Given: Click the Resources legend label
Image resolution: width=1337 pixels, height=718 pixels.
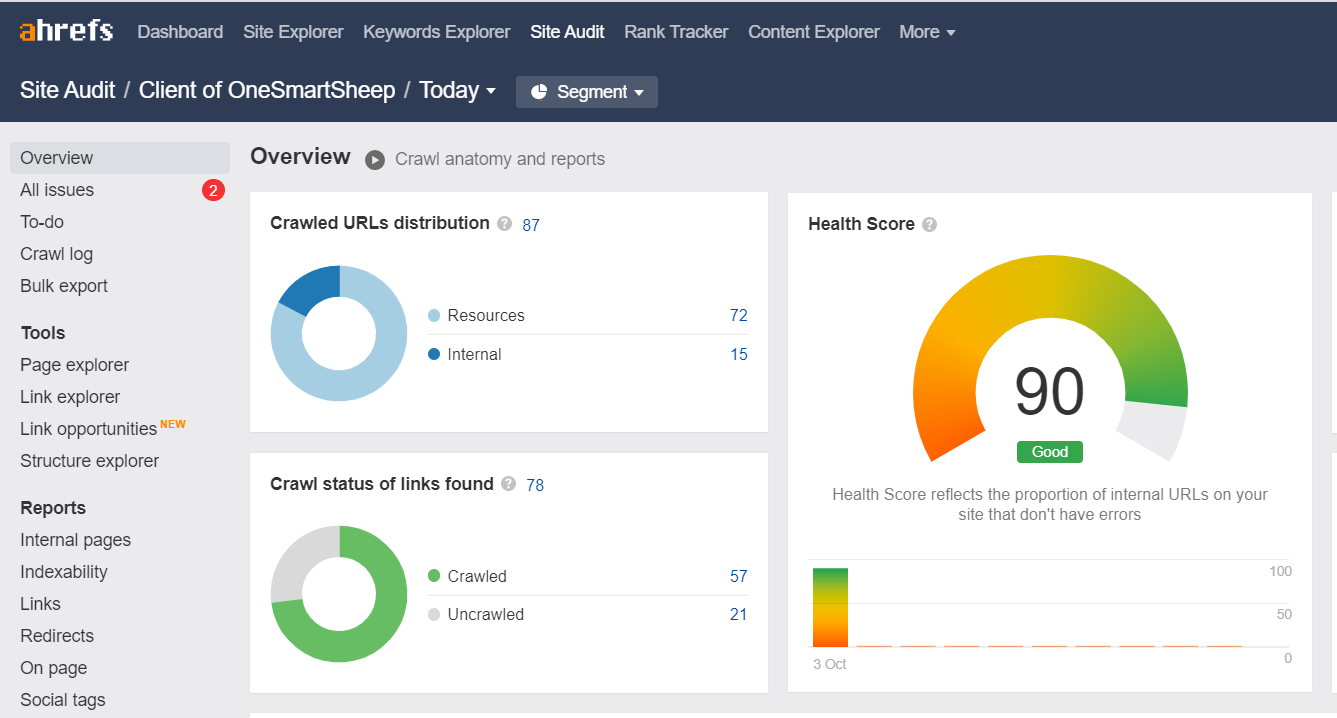Looking at the screenshot, I should (486, 315).
